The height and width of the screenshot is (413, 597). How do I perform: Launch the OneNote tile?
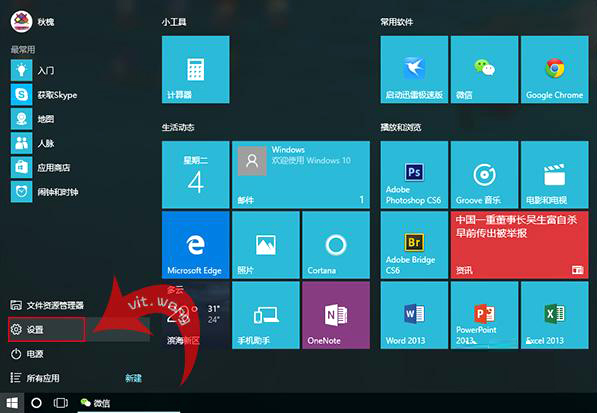point(336,315)
